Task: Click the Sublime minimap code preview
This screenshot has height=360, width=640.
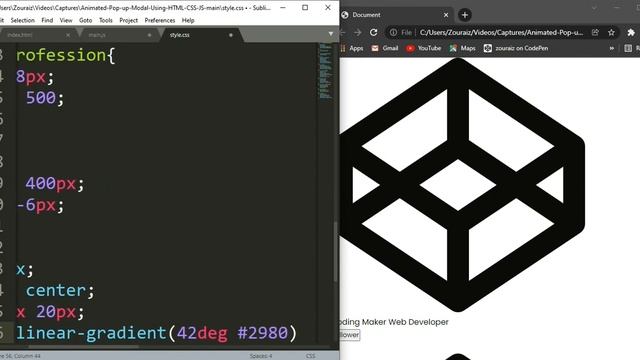Action: pyautogui.click(x=326, y=71)
